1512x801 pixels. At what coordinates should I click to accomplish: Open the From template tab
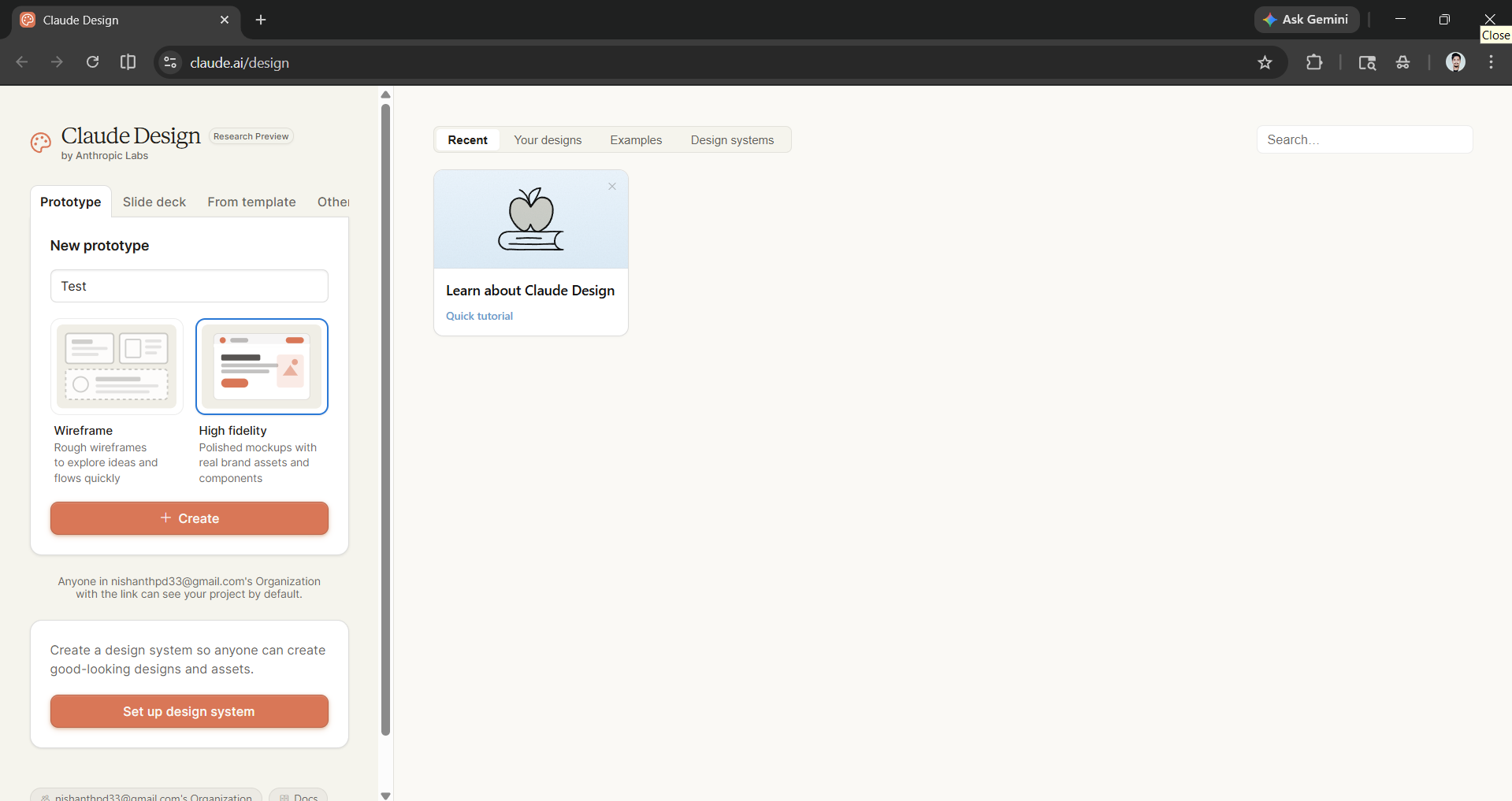[x=252, y=202]
